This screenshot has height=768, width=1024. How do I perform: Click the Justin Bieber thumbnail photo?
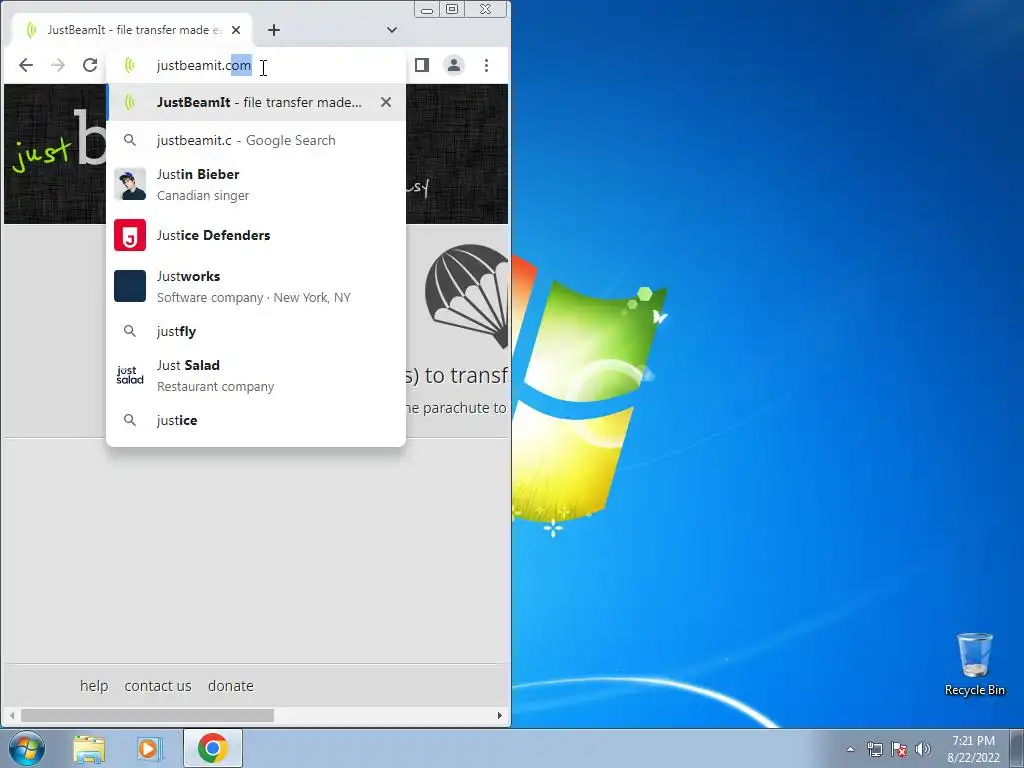(130, 184)
